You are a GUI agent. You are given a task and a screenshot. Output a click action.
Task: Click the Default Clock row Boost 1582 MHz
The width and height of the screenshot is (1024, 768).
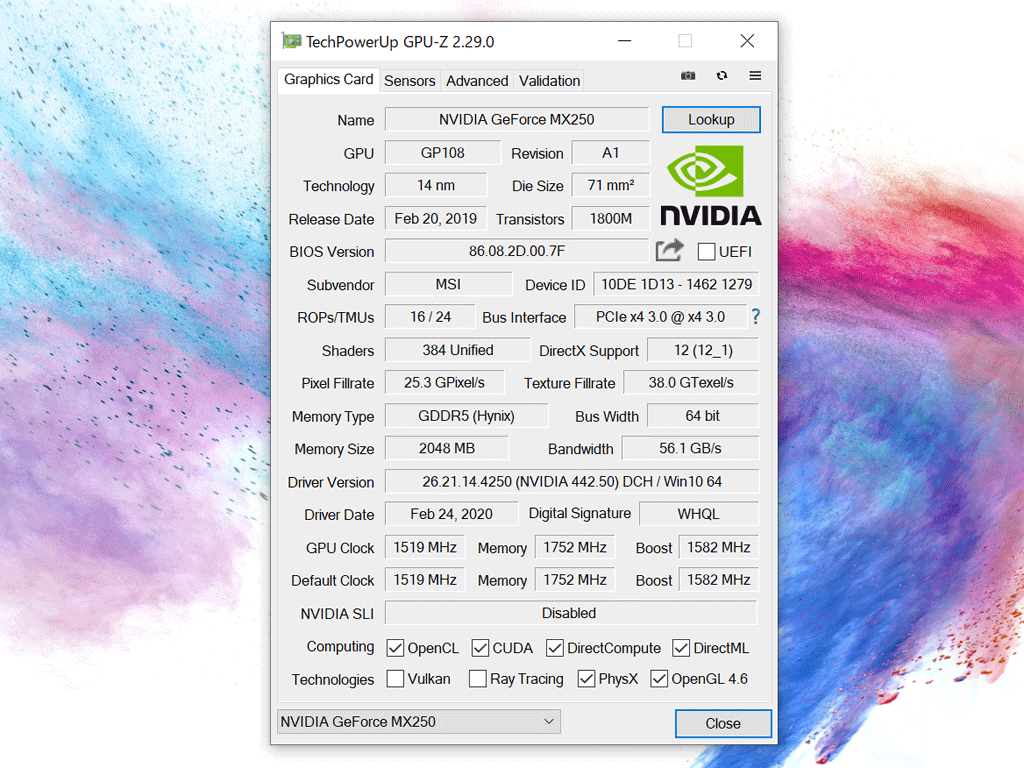tap(718, 580)
